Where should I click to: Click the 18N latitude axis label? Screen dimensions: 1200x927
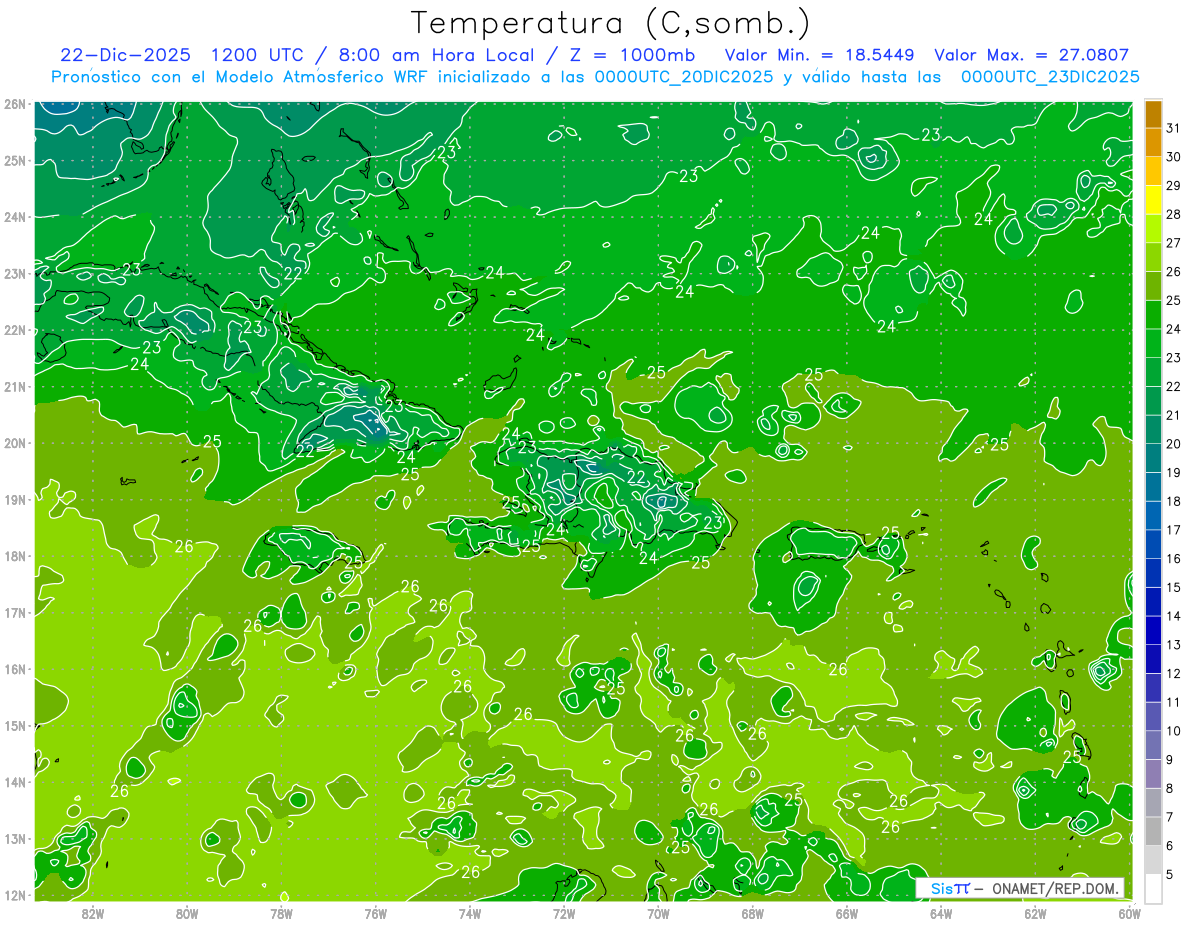(14, 556)
